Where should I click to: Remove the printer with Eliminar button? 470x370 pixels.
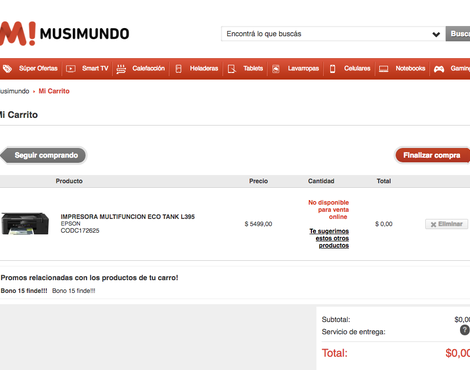447,224
